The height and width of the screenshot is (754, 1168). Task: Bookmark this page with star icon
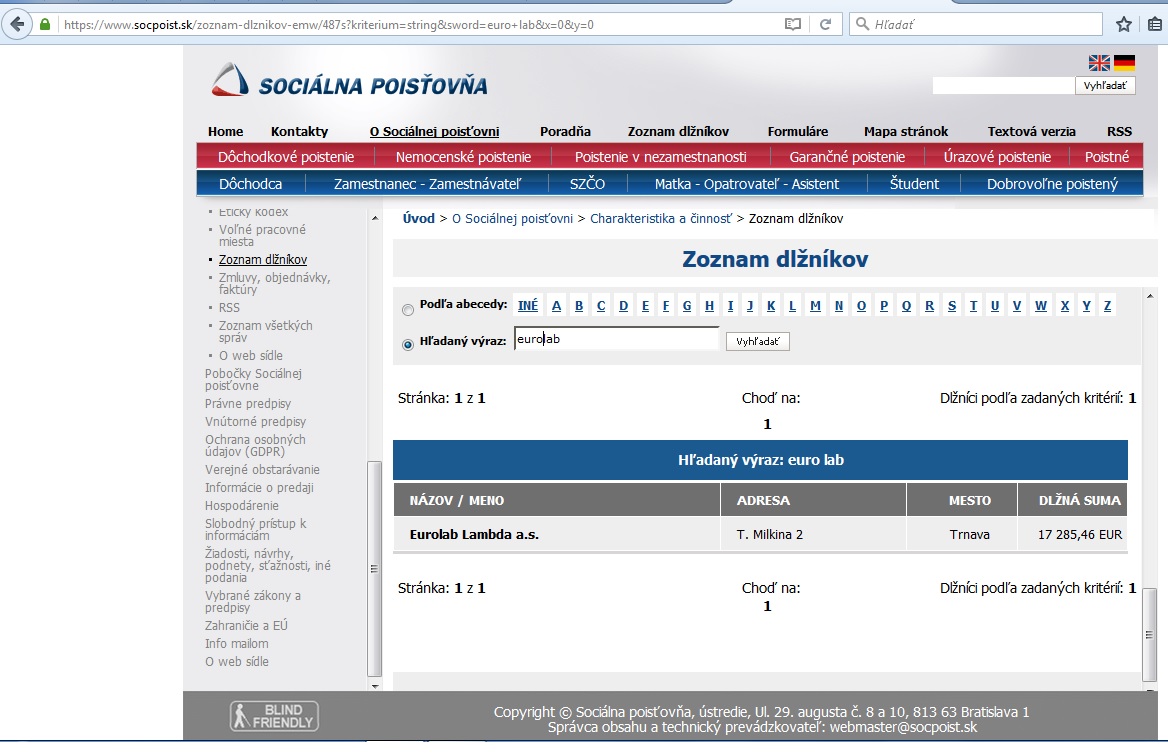click(x=1123, y=24)
